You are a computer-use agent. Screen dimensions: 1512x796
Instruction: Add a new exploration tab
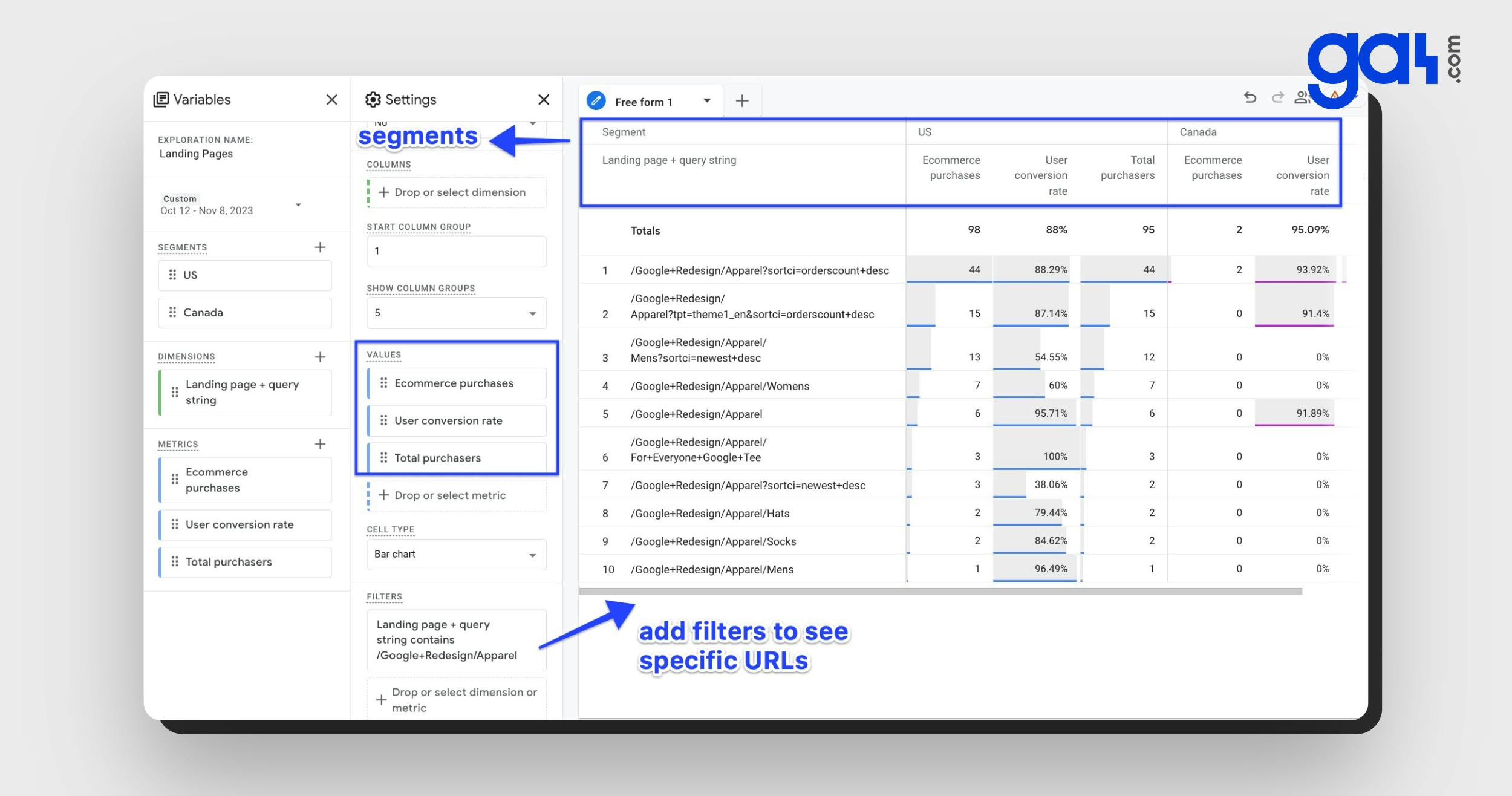pos(742,101)
